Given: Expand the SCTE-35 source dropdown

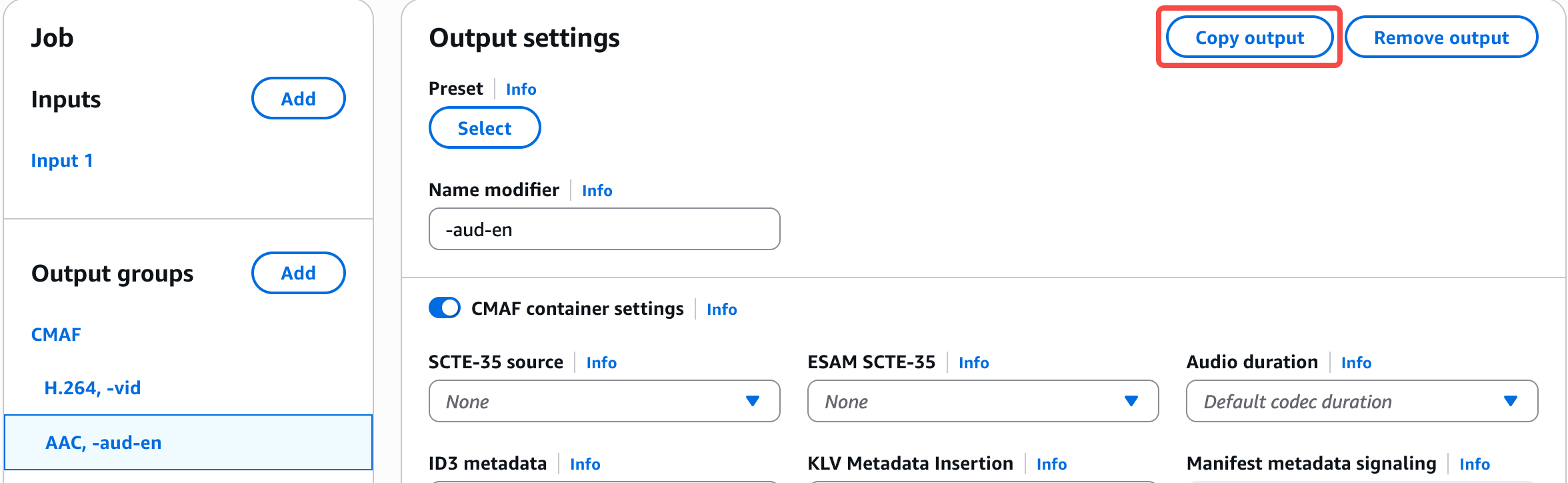Looking at the screenshot, I should pos(604,401).
